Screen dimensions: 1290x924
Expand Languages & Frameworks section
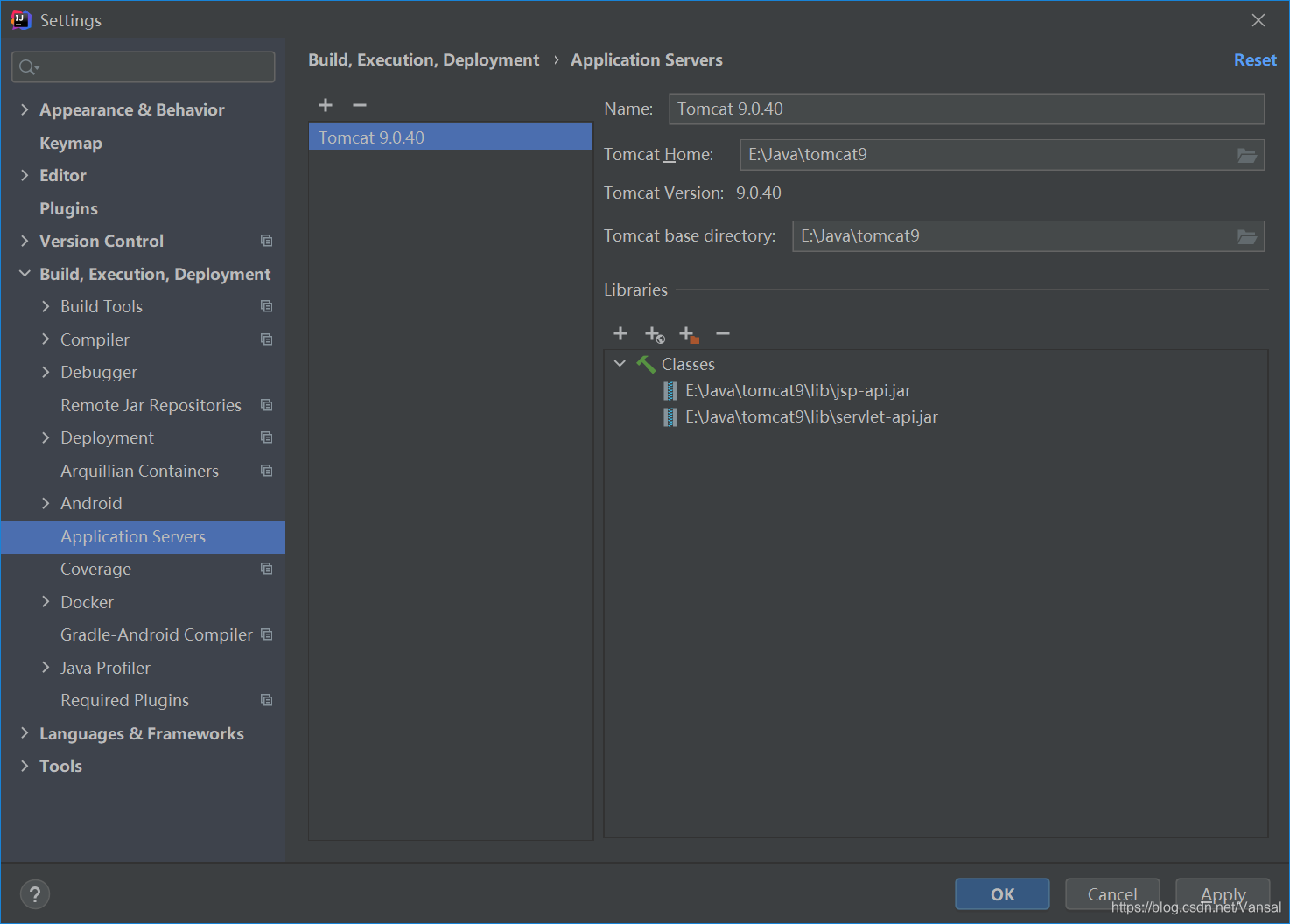coord(25,733)
